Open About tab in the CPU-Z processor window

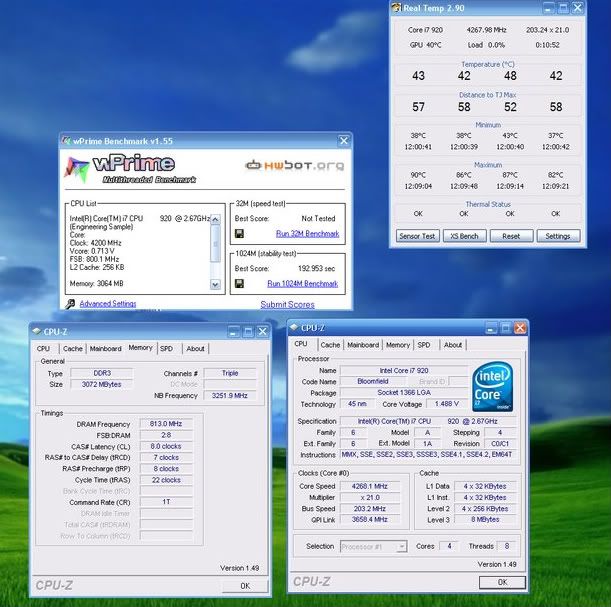(453, 345)
